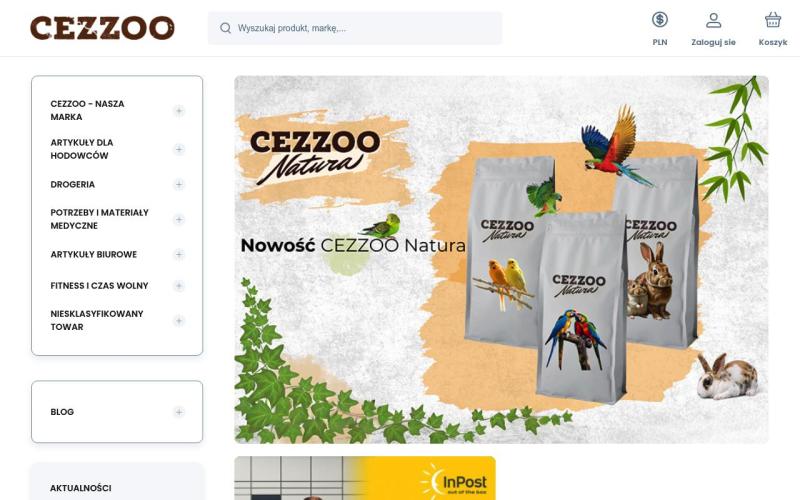
Task: Expand the CEZZOO - NASZA MARKA category
Action: [179, 110]
